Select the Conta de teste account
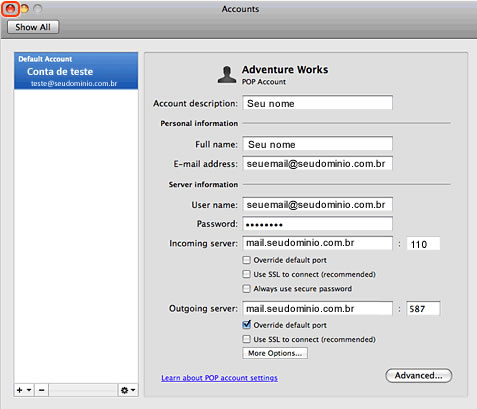The height and width of the screenshot is (409, 477). (76, 71)
